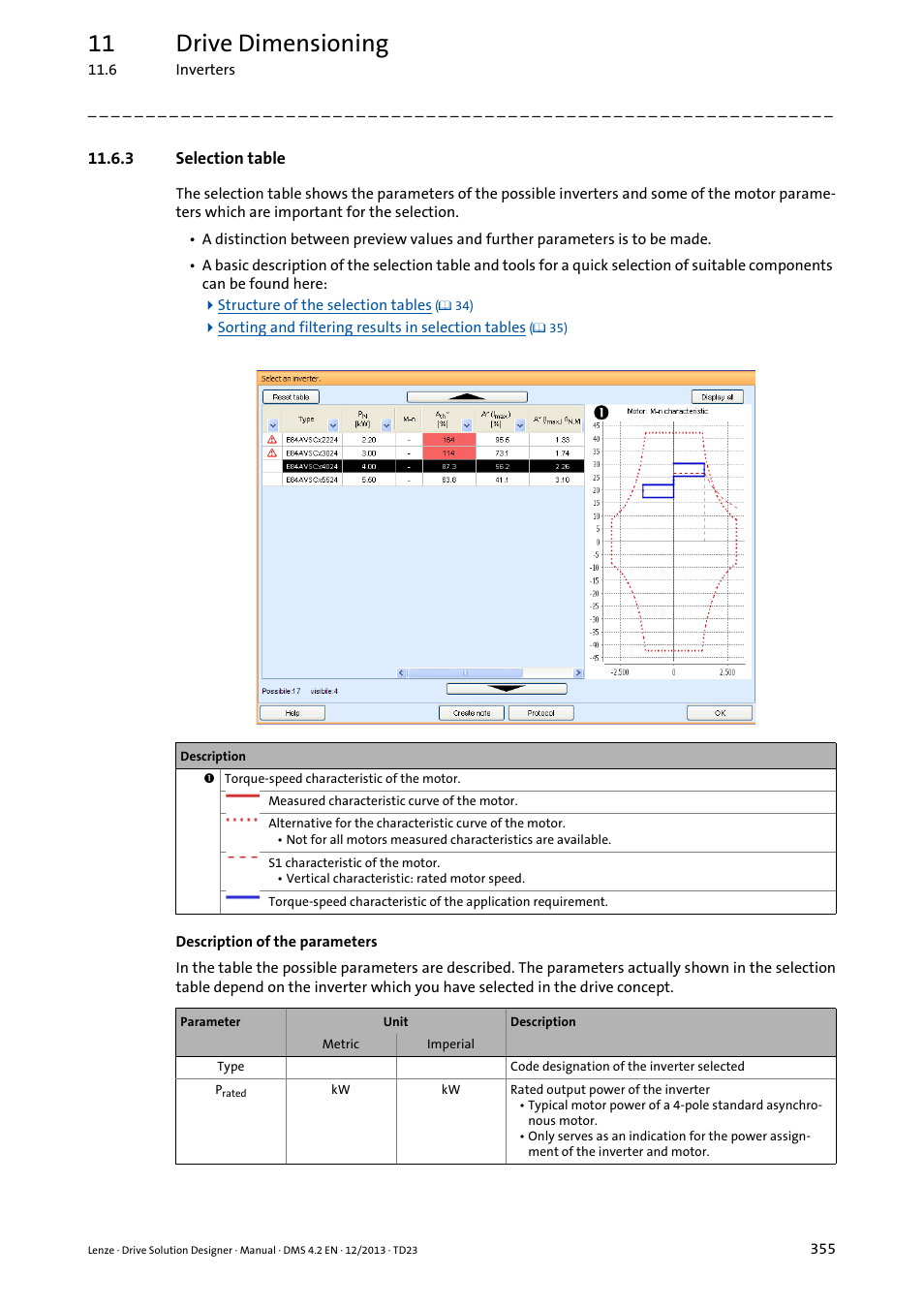Click the Protocol button
This screenshot has width=924, height=1308.
click(x=540, y=713)
